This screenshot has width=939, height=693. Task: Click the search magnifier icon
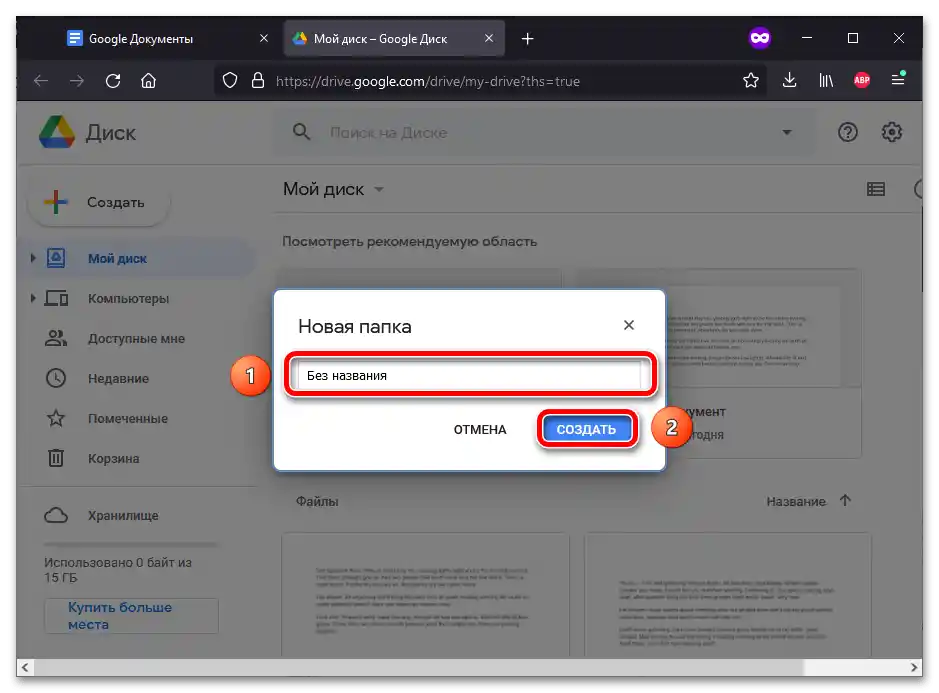tap(301, 132)
